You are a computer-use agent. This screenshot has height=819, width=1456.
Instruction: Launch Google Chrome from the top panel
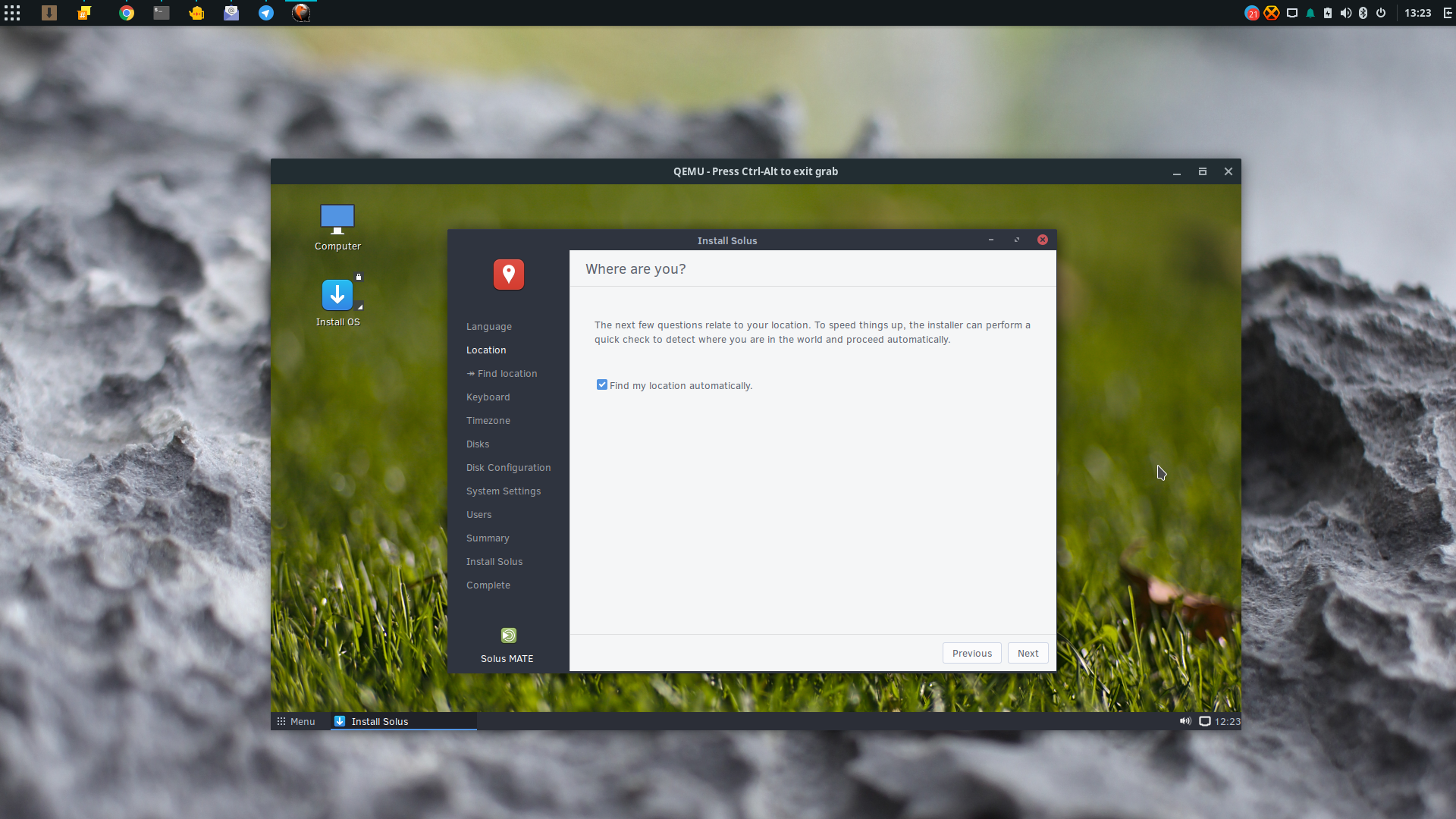pos(127,13)
